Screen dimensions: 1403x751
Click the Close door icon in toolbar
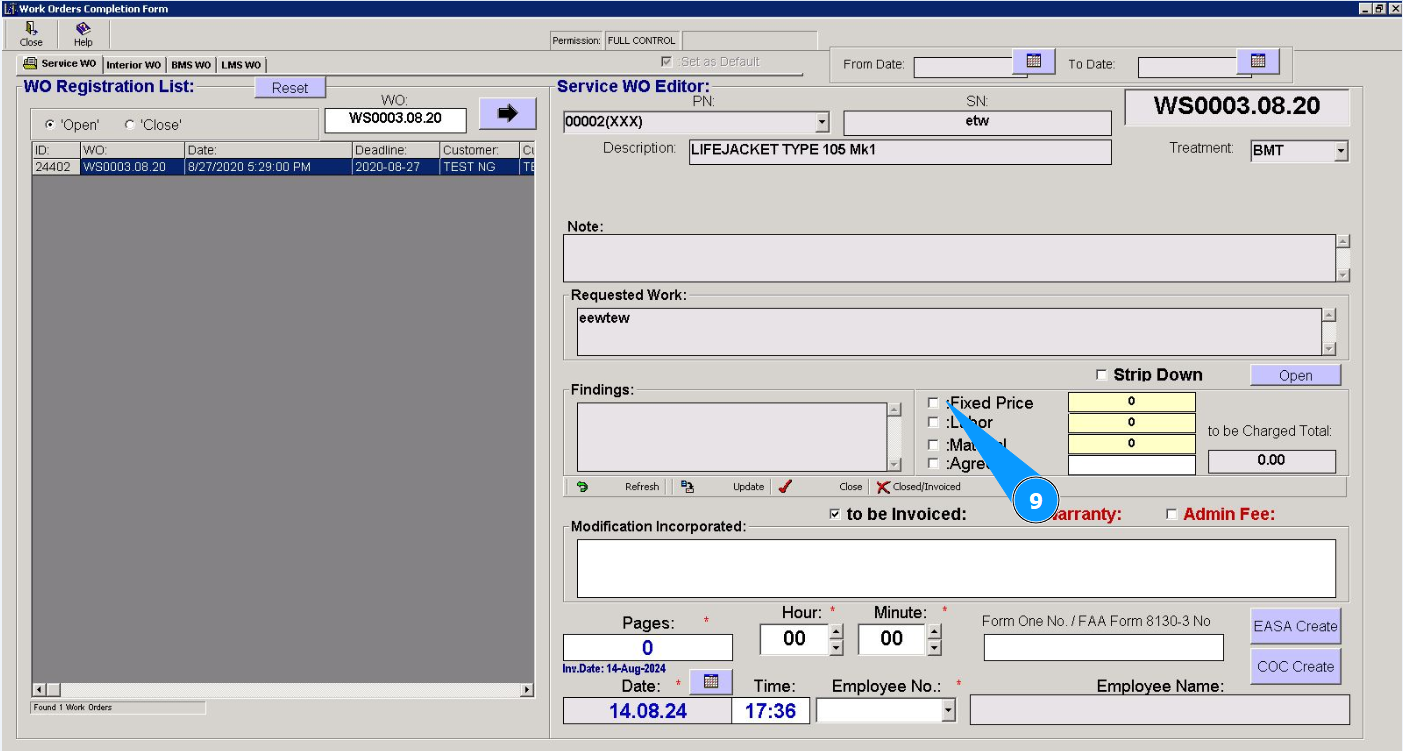click(31, 29)
